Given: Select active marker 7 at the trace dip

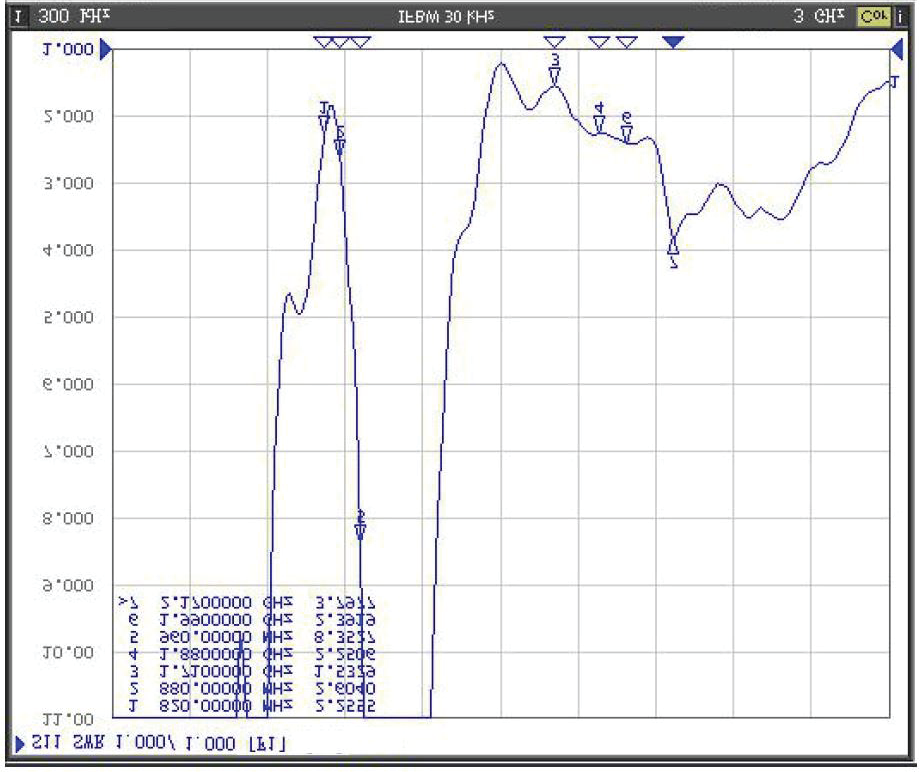Looking at the screenshot, I should tap(673, 249).
